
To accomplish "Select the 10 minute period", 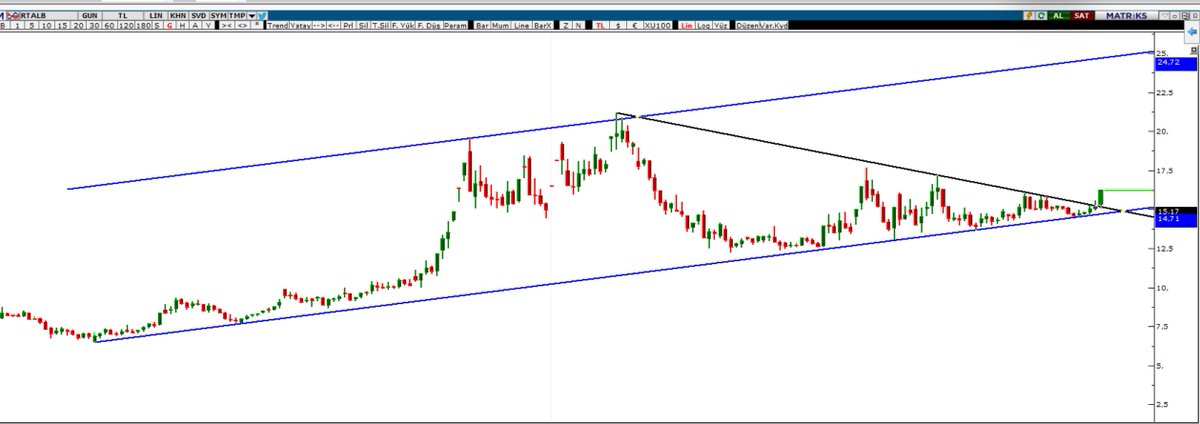I will (47, 25).
